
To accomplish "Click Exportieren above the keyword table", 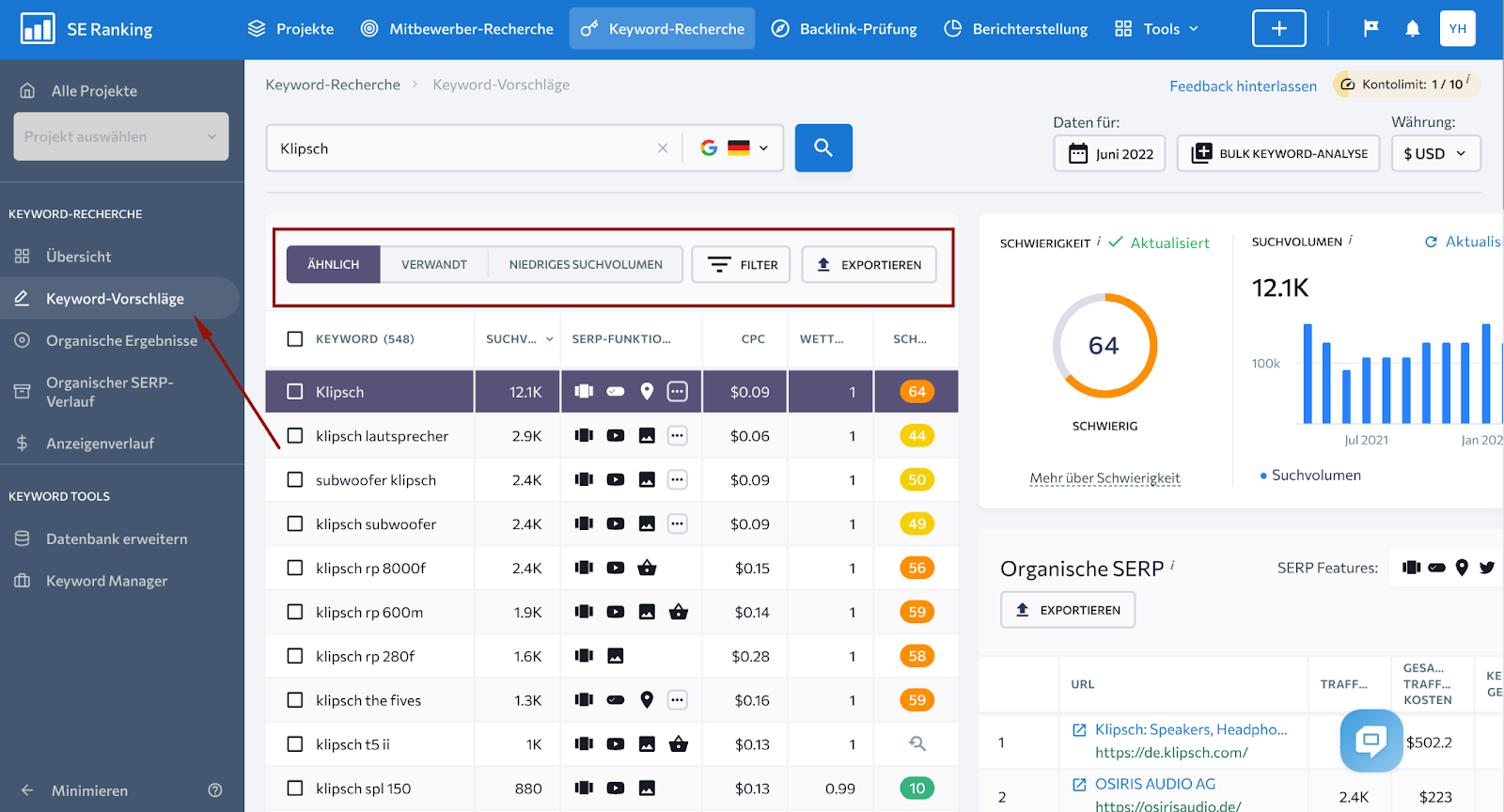I will point(869,264).
